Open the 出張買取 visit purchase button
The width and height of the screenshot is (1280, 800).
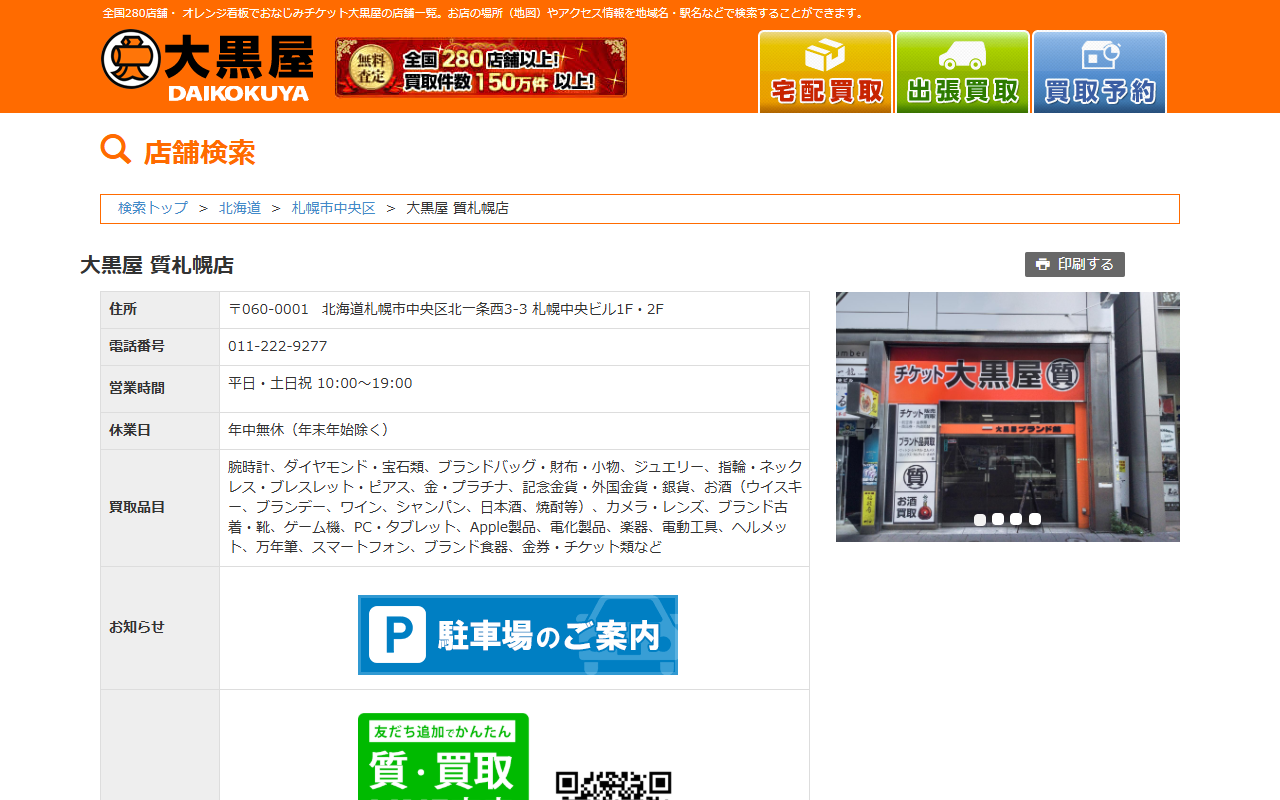click(x=962, y=72)
